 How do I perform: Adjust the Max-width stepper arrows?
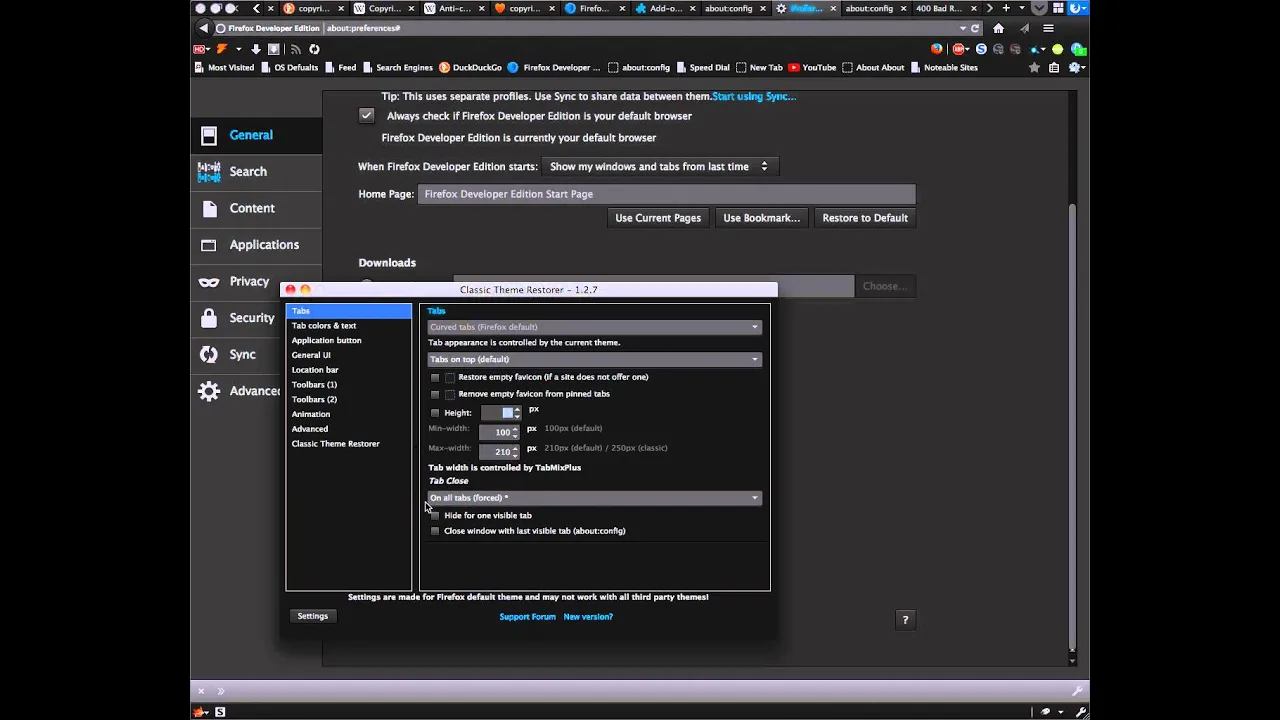(x=515, y=451)
